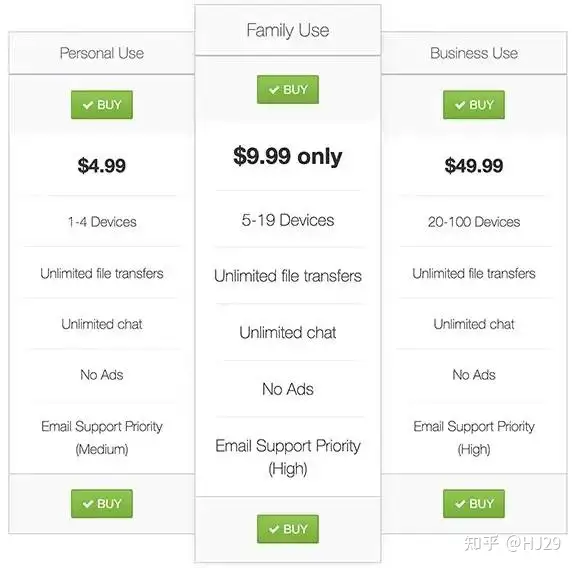575x568 pixels.
Task: Click the bottom BUY button in Family Use plan
Action: tap(288, 529)
